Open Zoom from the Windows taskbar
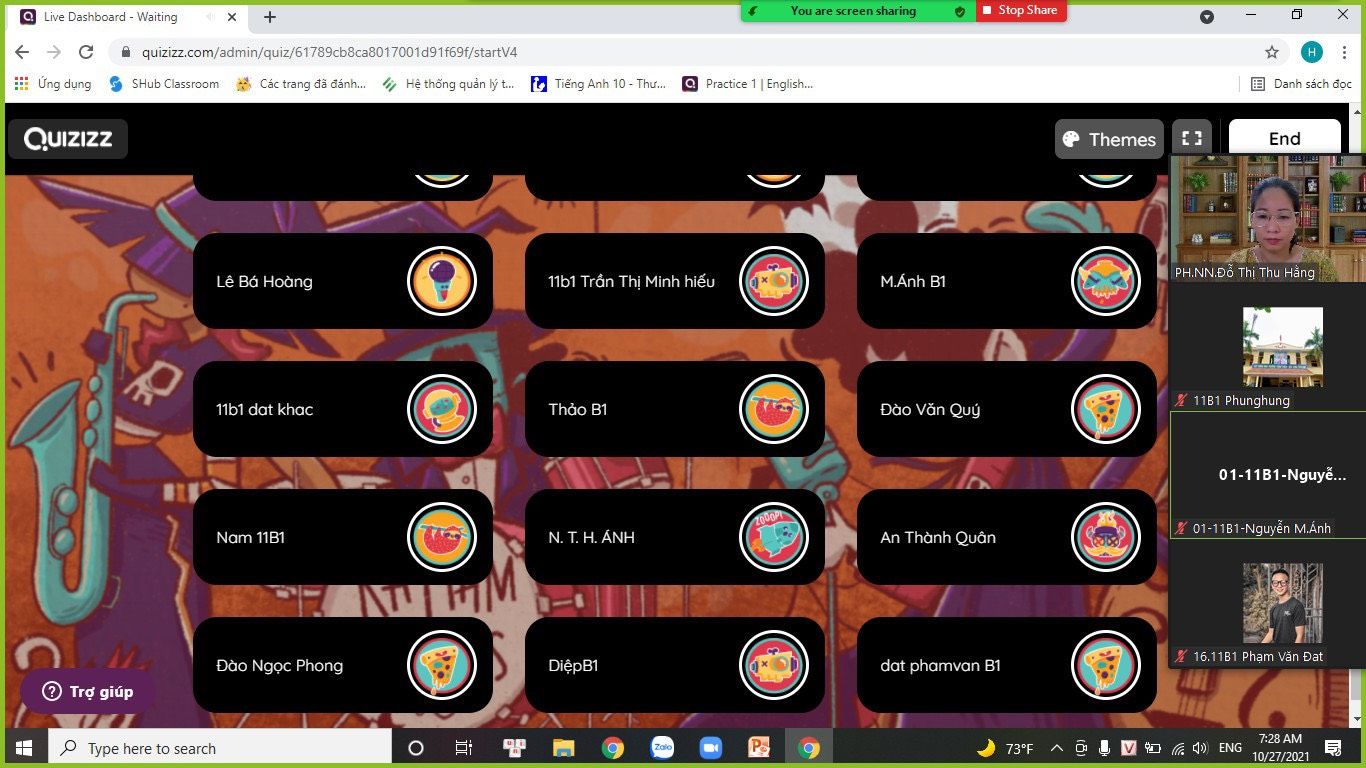Image resolution: width=1366 pixels, height=768 pixels. [710, 748]
